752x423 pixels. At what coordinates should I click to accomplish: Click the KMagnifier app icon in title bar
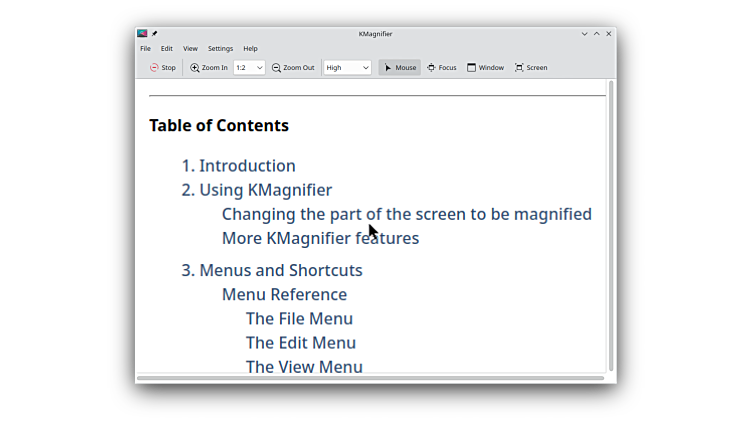[142, 34]
